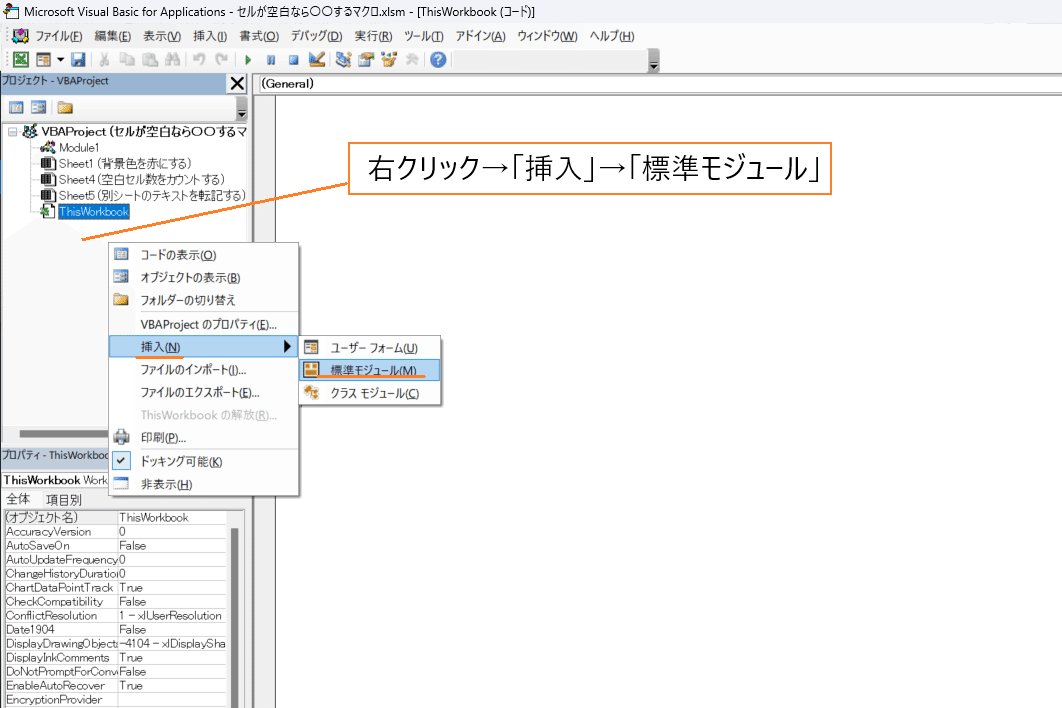1062x708 pixels.
Task: Open the ウィンドウ(W) menu
Action: click(547, 36)
